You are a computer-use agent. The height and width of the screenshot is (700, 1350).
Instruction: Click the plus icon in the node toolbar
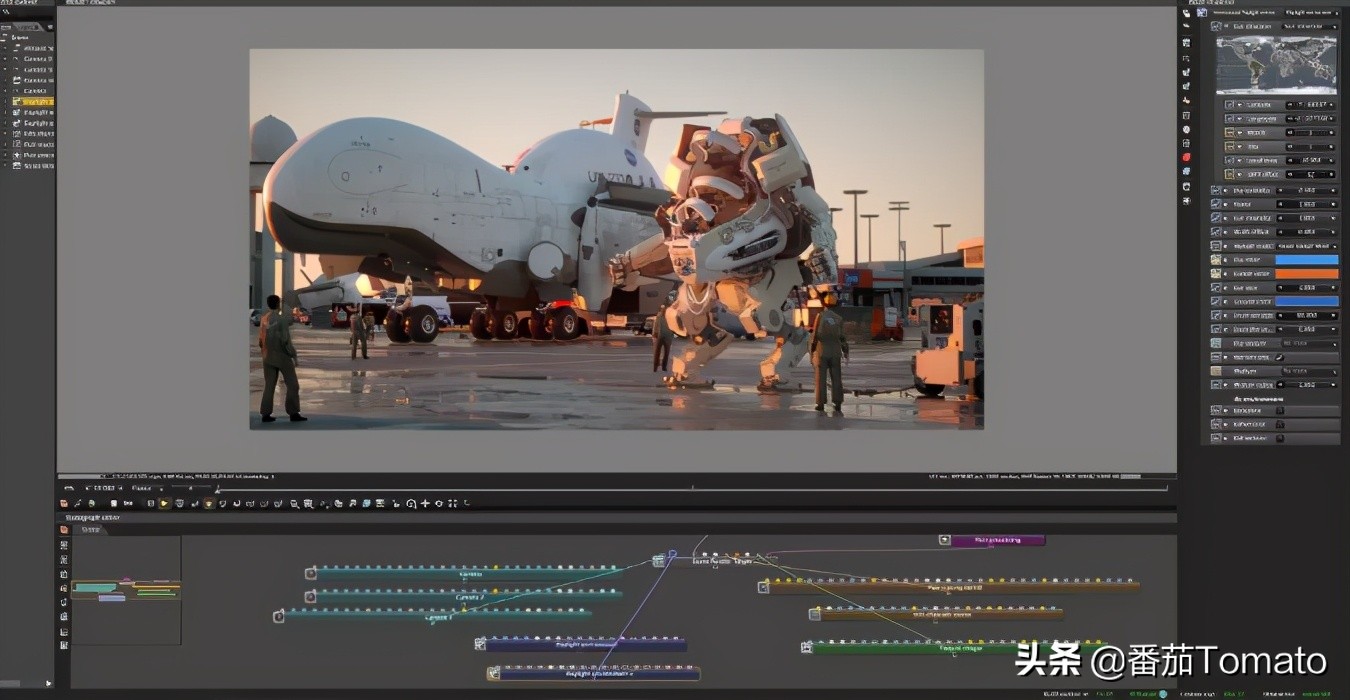tap(425, 504)
